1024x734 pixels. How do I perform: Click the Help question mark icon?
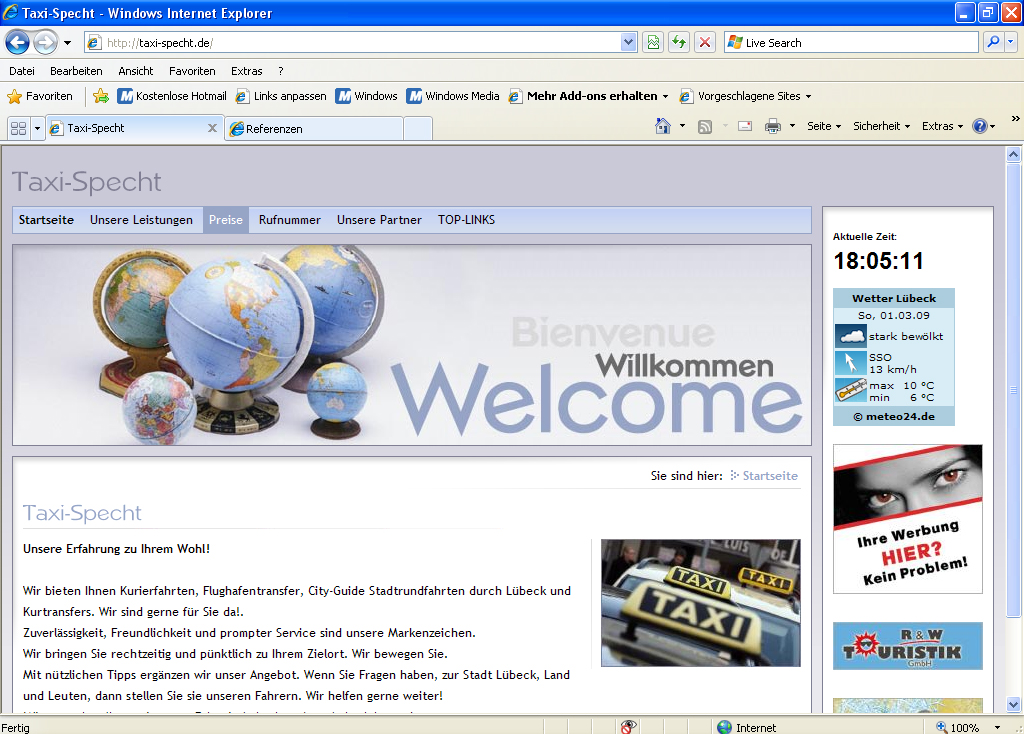tap(979, 126)
